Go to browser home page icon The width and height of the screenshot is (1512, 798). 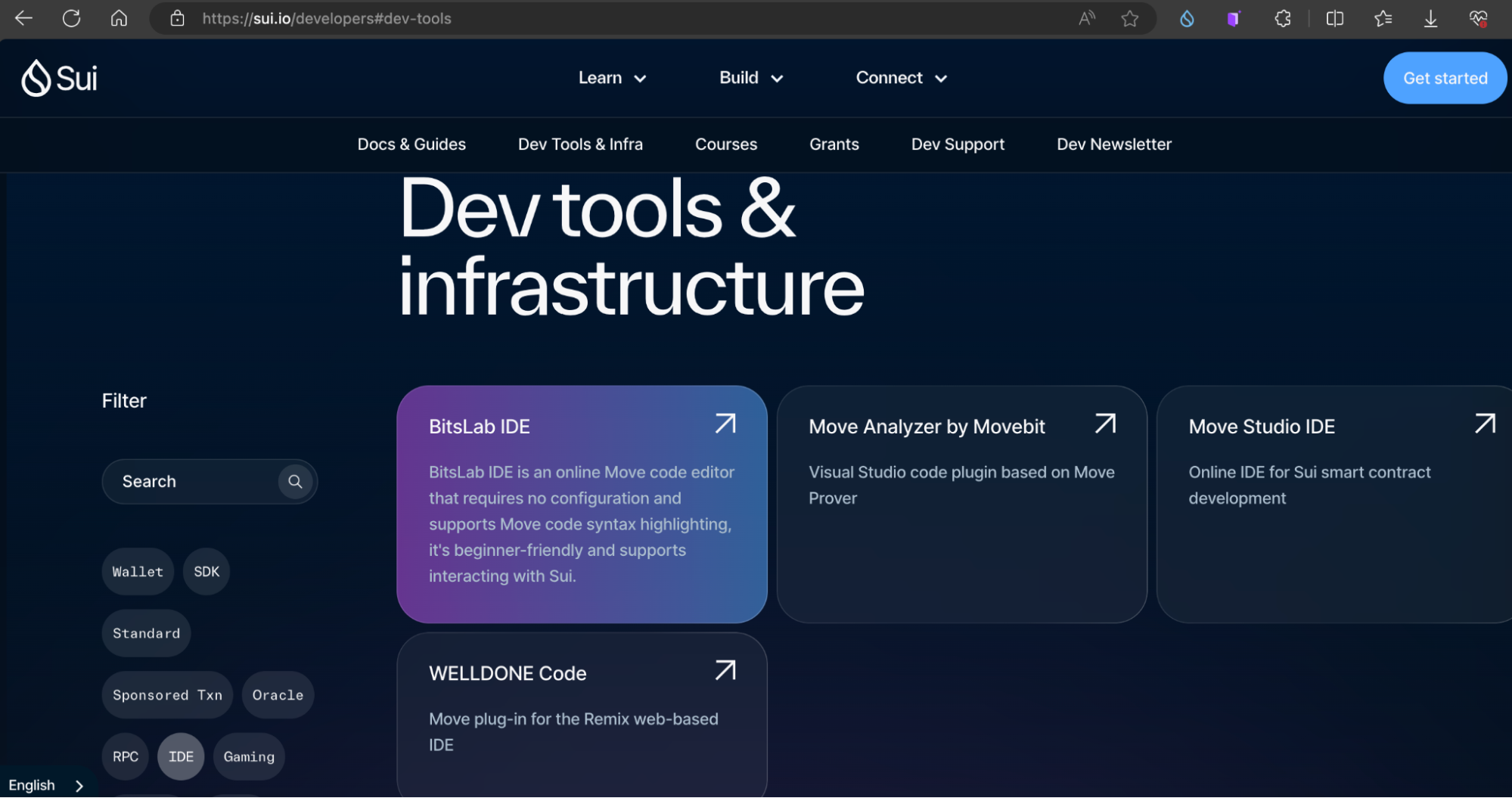[x=119, y=18]
